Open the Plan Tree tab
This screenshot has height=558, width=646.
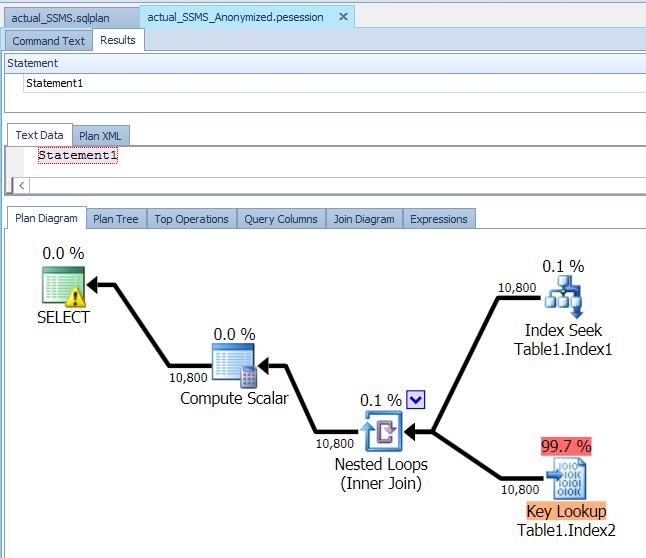(x=116, y=219)
